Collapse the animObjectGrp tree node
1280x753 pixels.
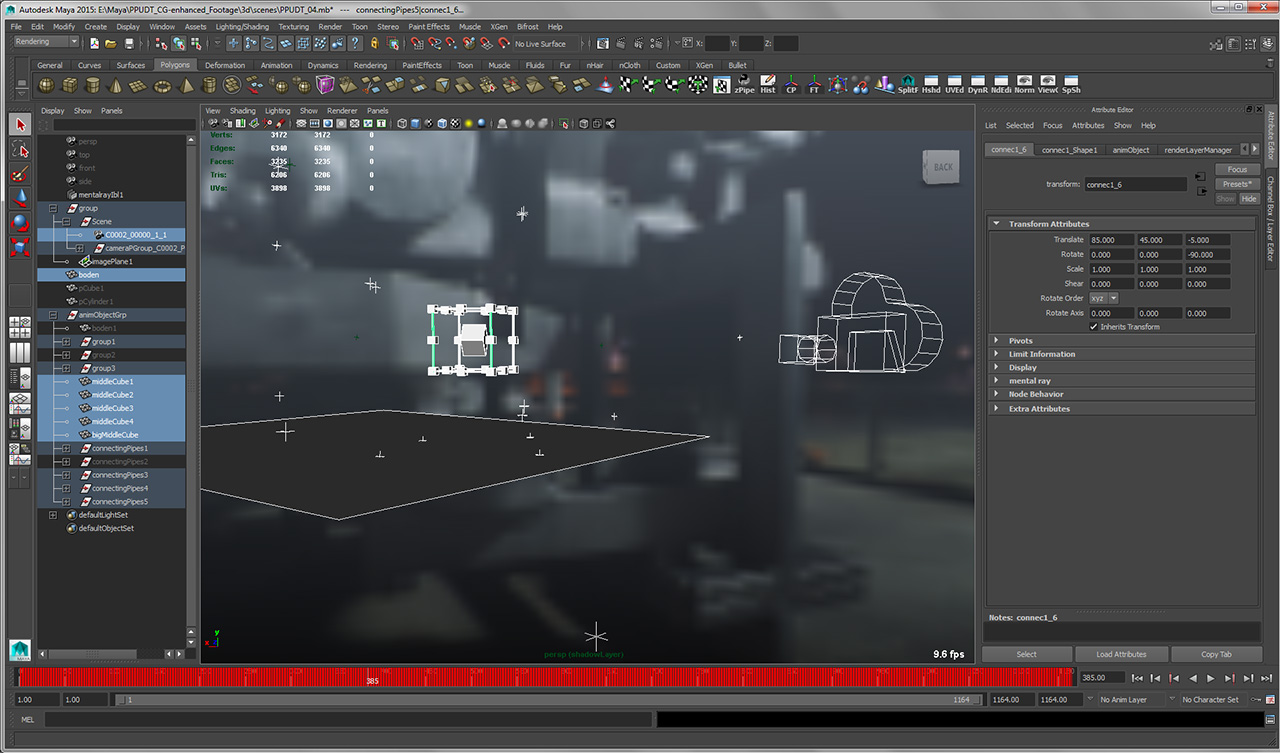coord(53,315)
